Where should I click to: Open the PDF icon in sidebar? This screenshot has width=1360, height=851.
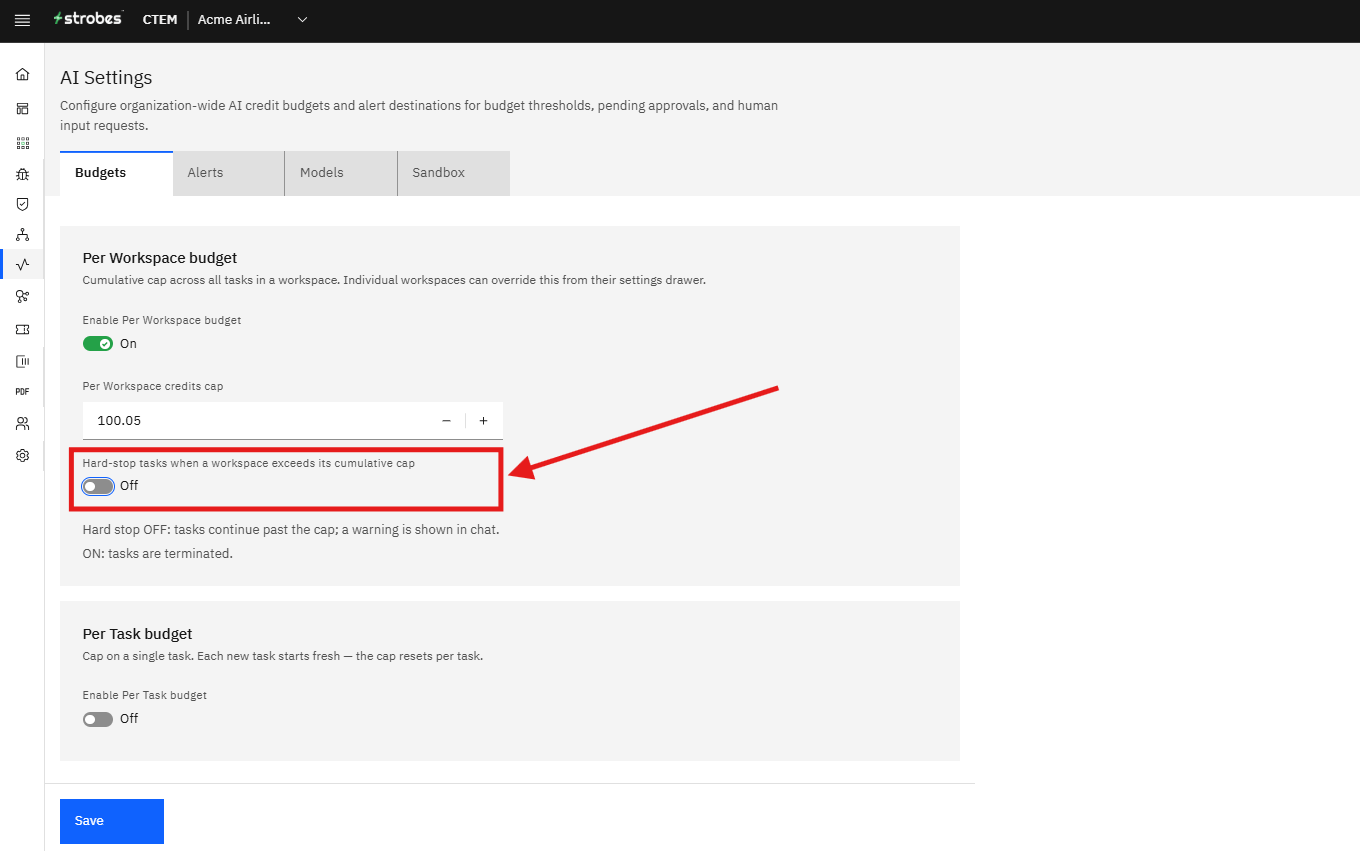pos(22,392)
